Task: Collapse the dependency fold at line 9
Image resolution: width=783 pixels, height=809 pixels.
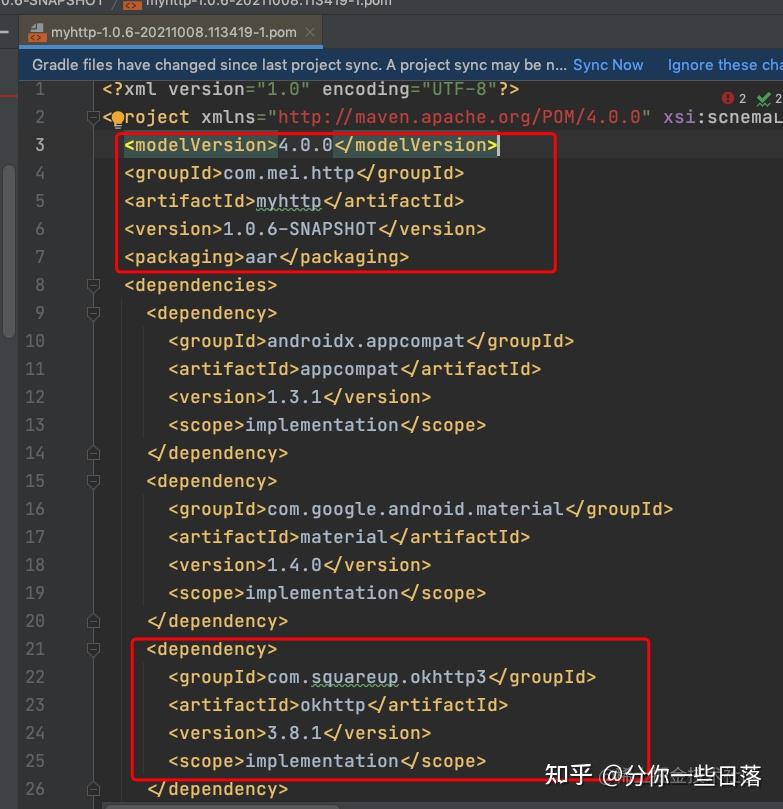Action: pyautogui.click(x=93, y=313)
